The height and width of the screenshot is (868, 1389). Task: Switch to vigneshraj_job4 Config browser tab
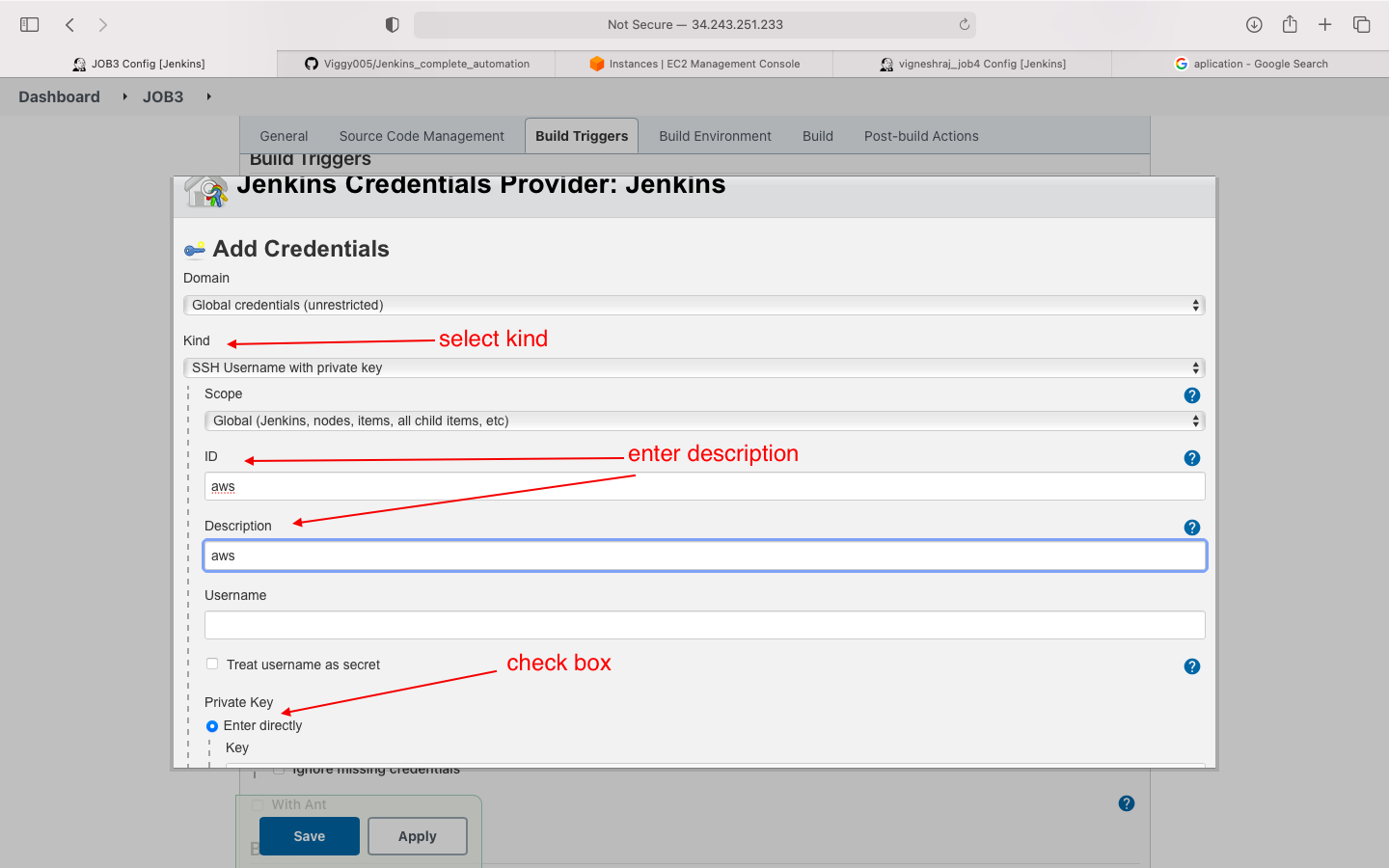[x=972, y=64]
